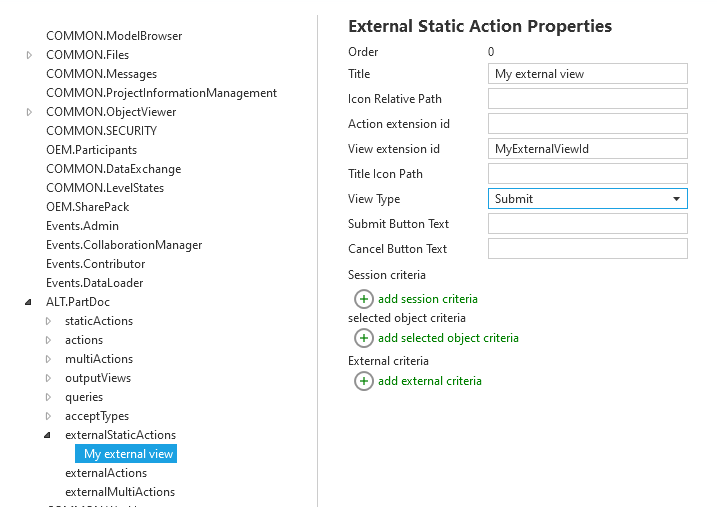717x507 pixels.
Task: Click the plus icon for selected object criteria
Action: (x=364, y=338)
